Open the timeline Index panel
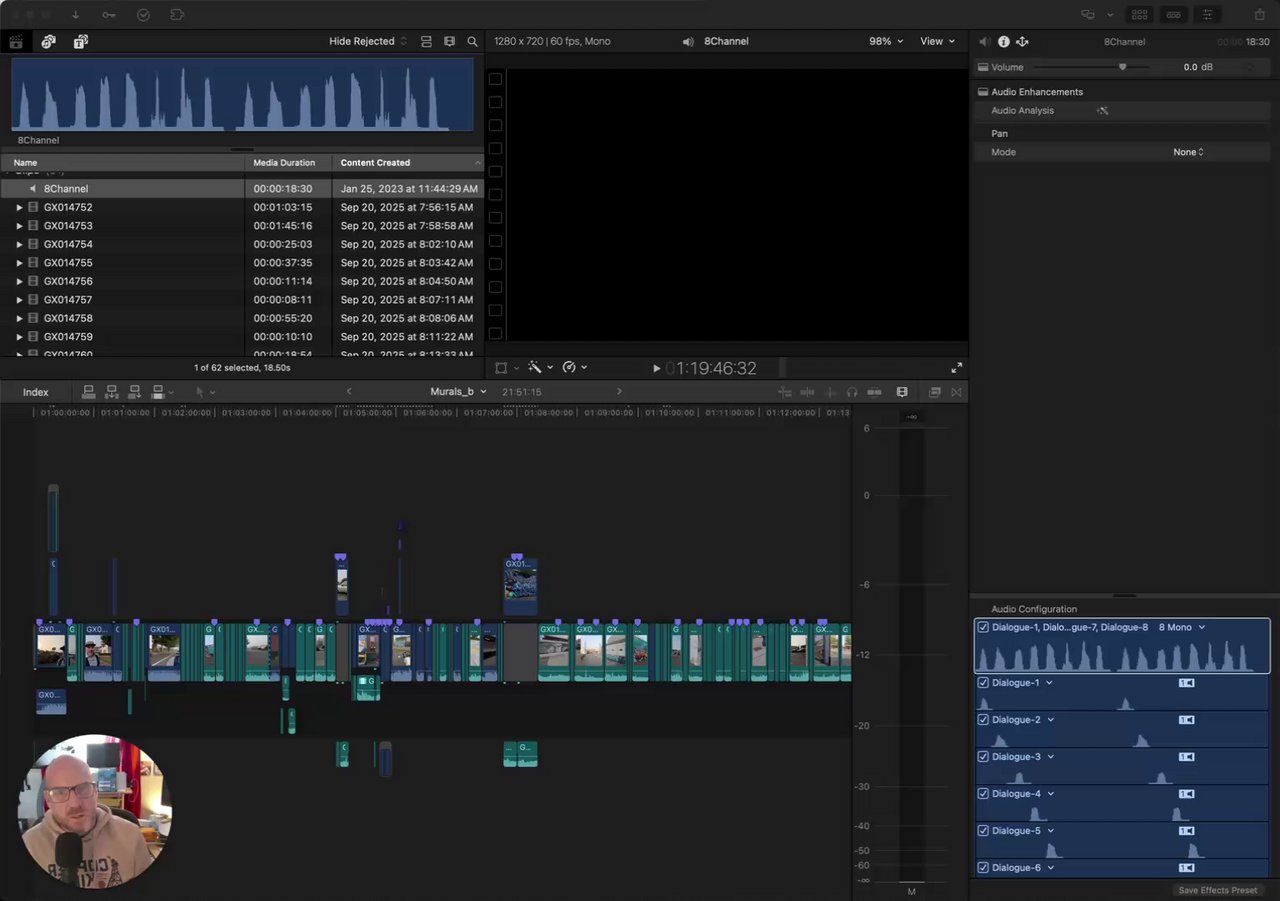This screenshot has height=901, width=1280. (36, 392)
